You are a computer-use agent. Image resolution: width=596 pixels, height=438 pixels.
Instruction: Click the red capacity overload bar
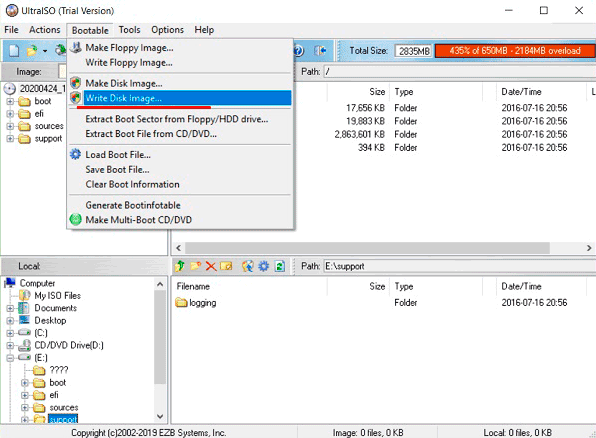515,51
